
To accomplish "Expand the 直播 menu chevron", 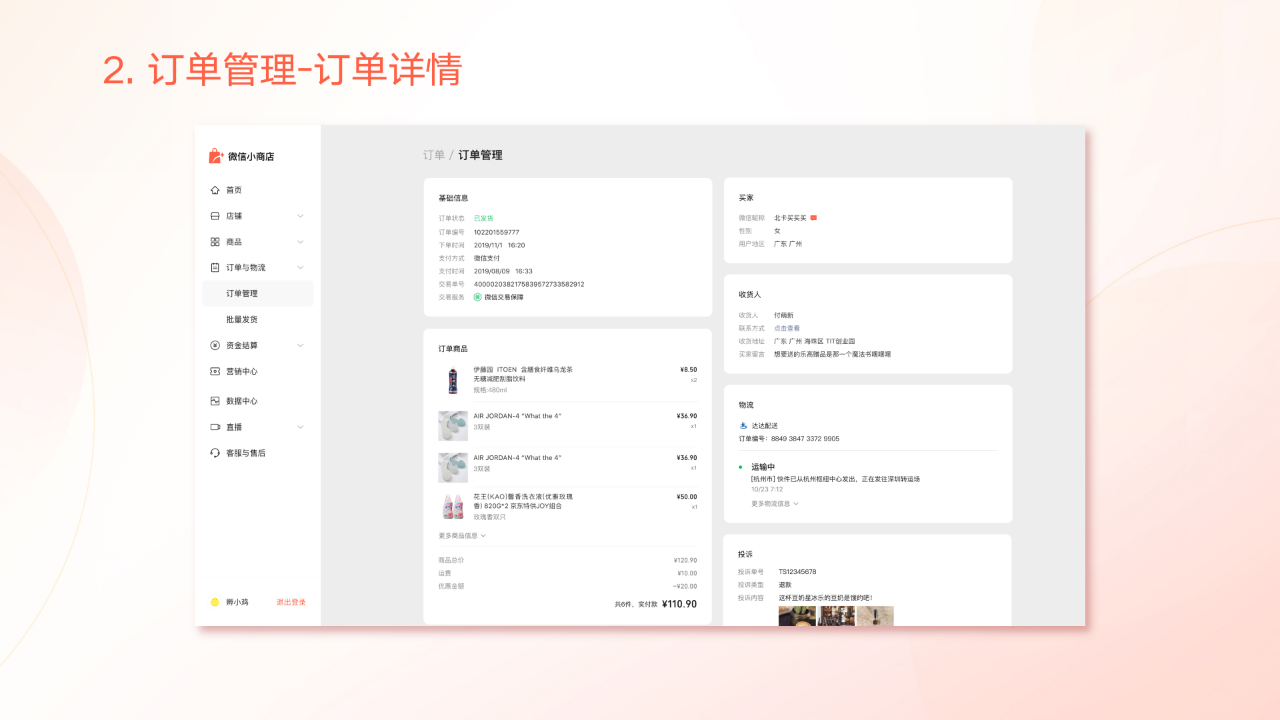I will tap(300, 427).
